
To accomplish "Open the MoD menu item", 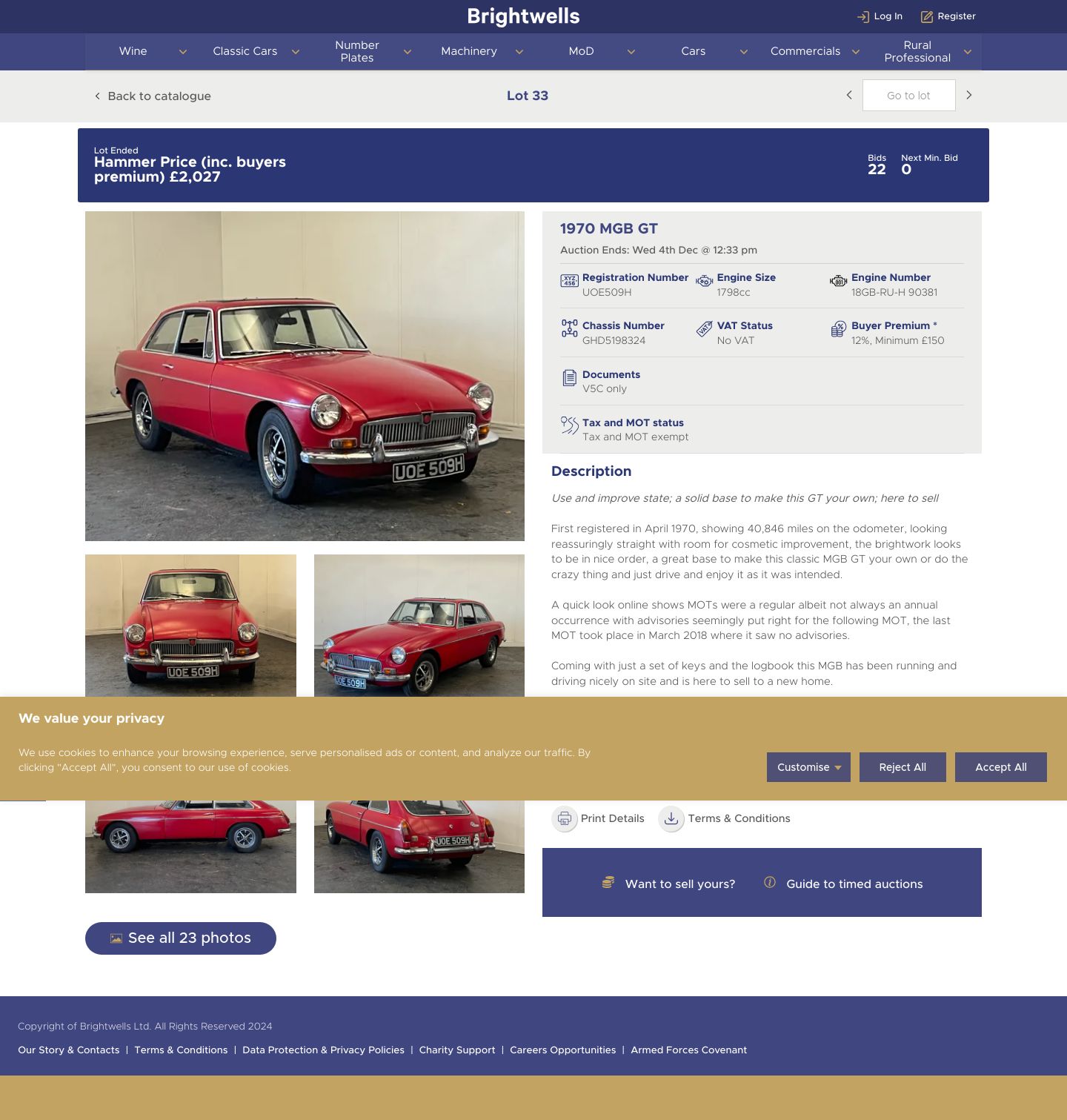I will [582, 51].
